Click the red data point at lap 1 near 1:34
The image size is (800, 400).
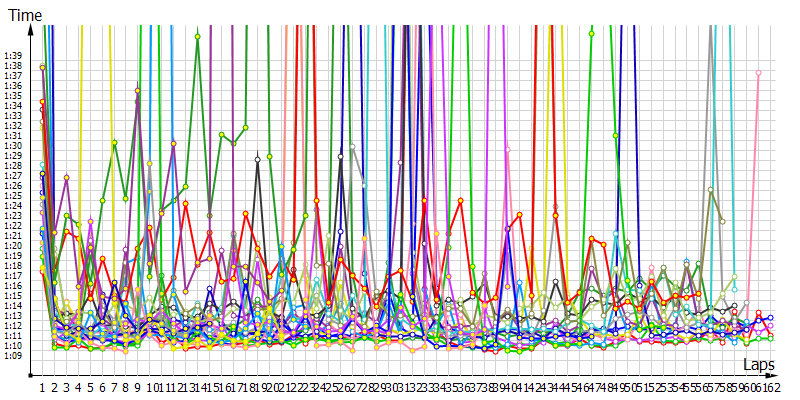[42, 101]
